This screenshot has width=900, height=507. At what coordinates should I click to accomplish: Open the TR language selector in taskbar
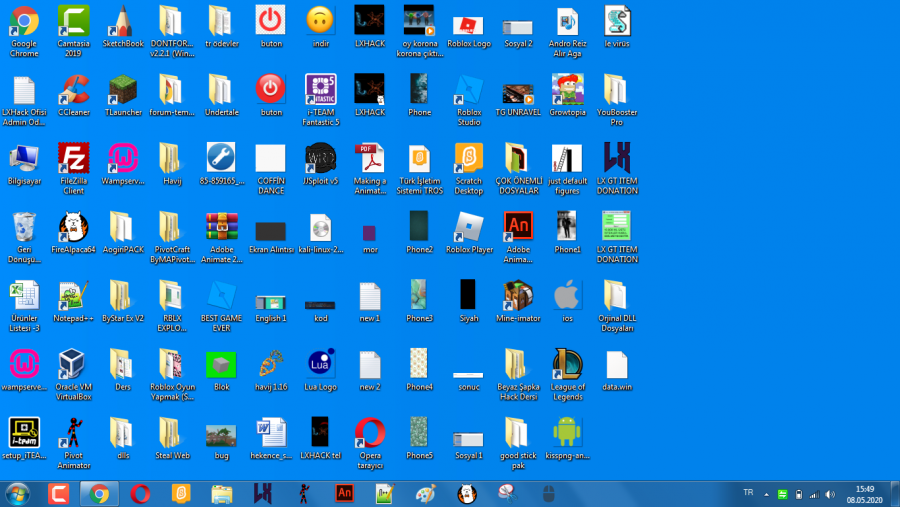coord(749,493)
